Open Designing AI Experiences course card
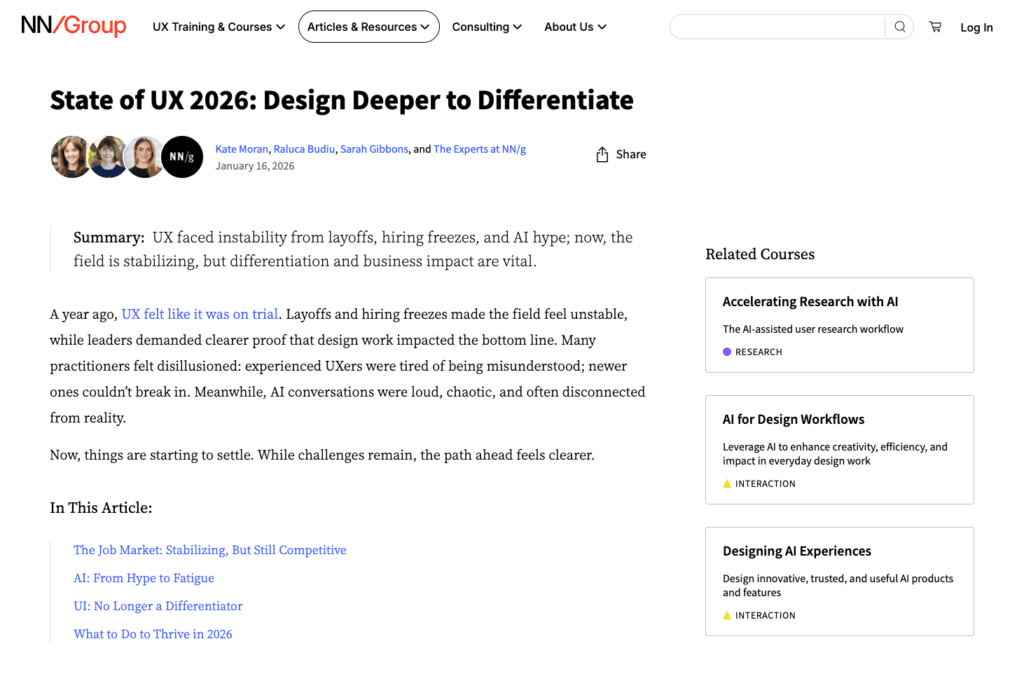 coord(839,581)
